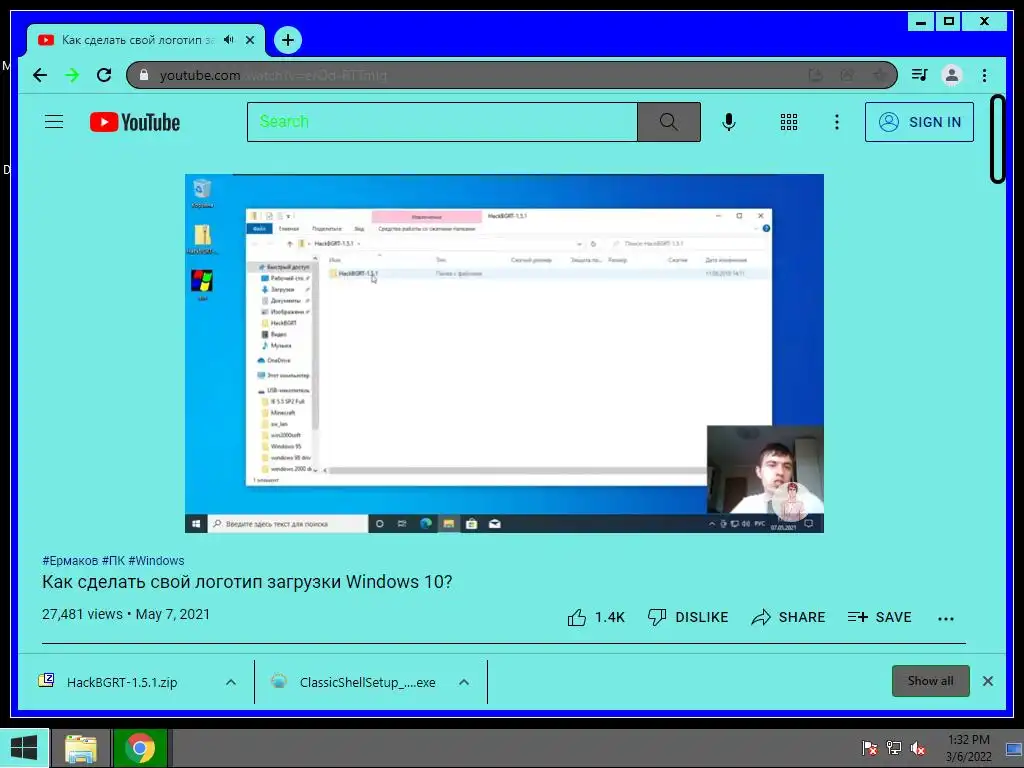Maximize the Chrome window
1024x768 pixels.
(x=949, y=22)
